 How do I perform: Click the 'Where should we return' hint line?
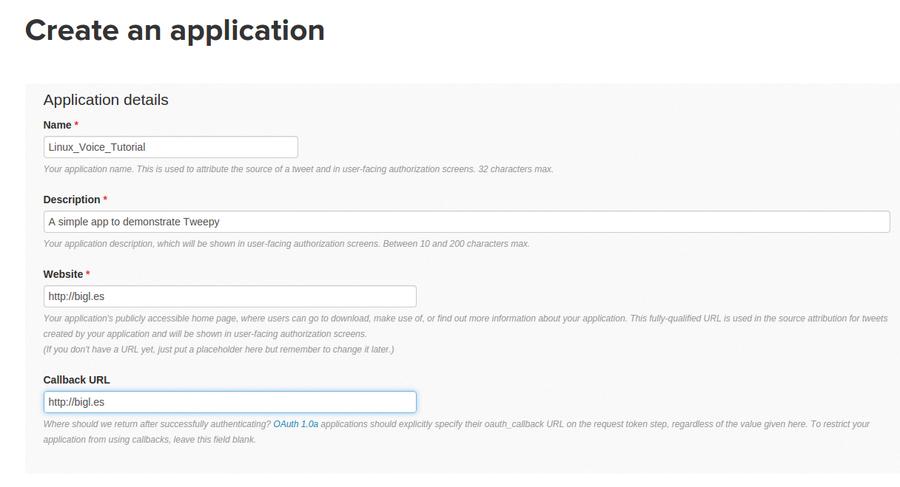(x=456, y=424)
